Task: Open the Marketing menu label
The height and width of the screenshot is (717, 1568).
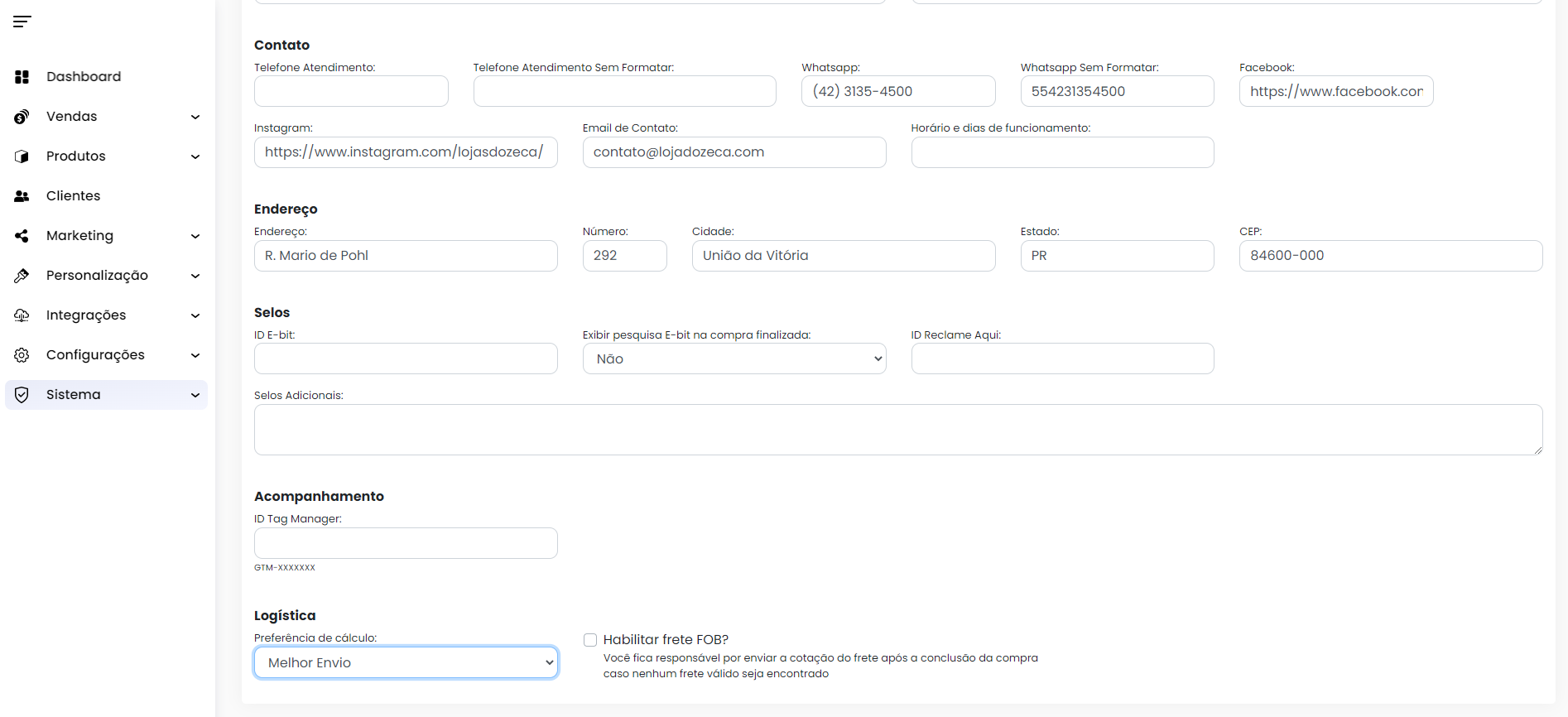Action: pos(79,236)
